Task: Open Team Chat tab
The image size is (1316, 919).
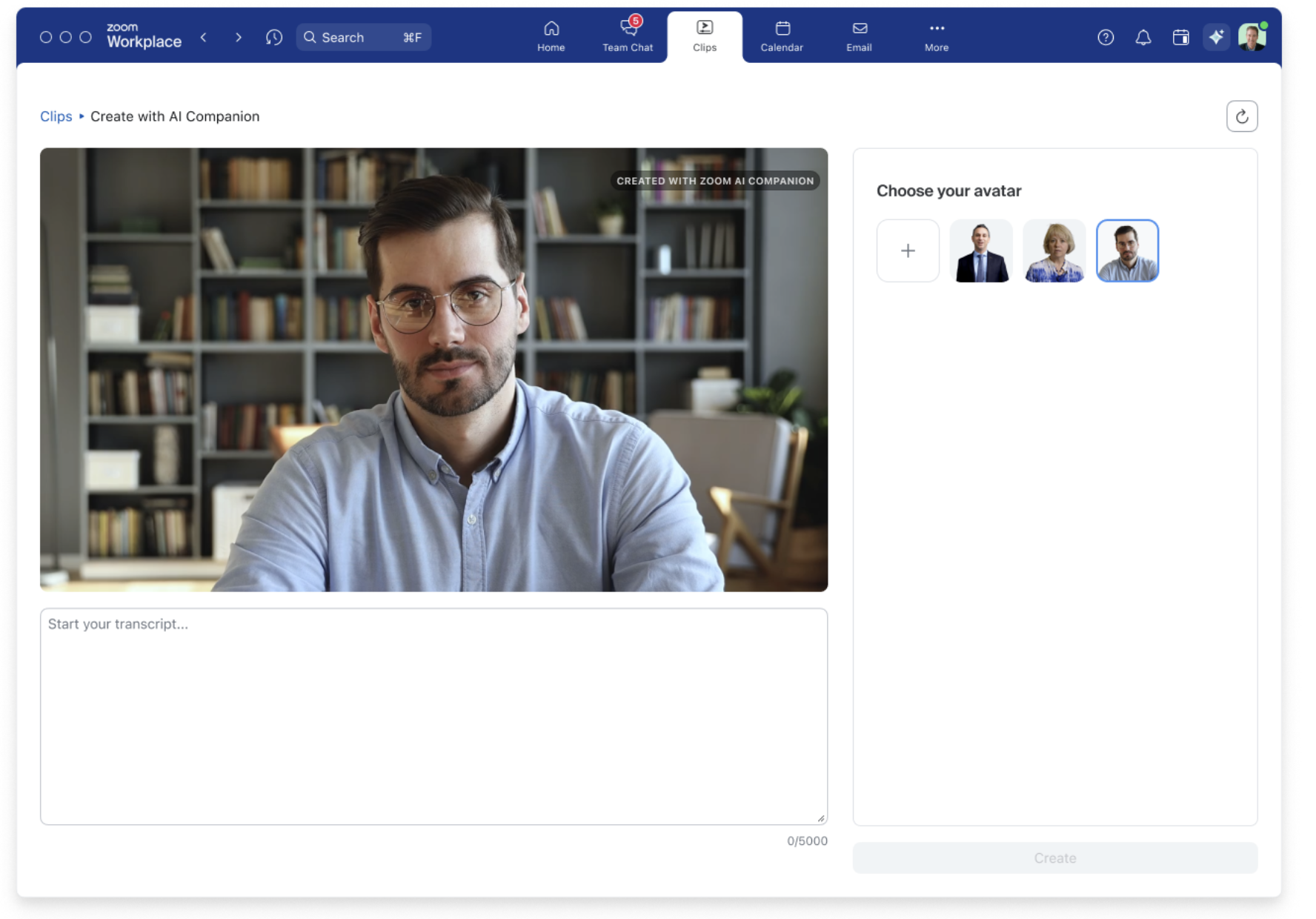Action: [x=628, y=36]
